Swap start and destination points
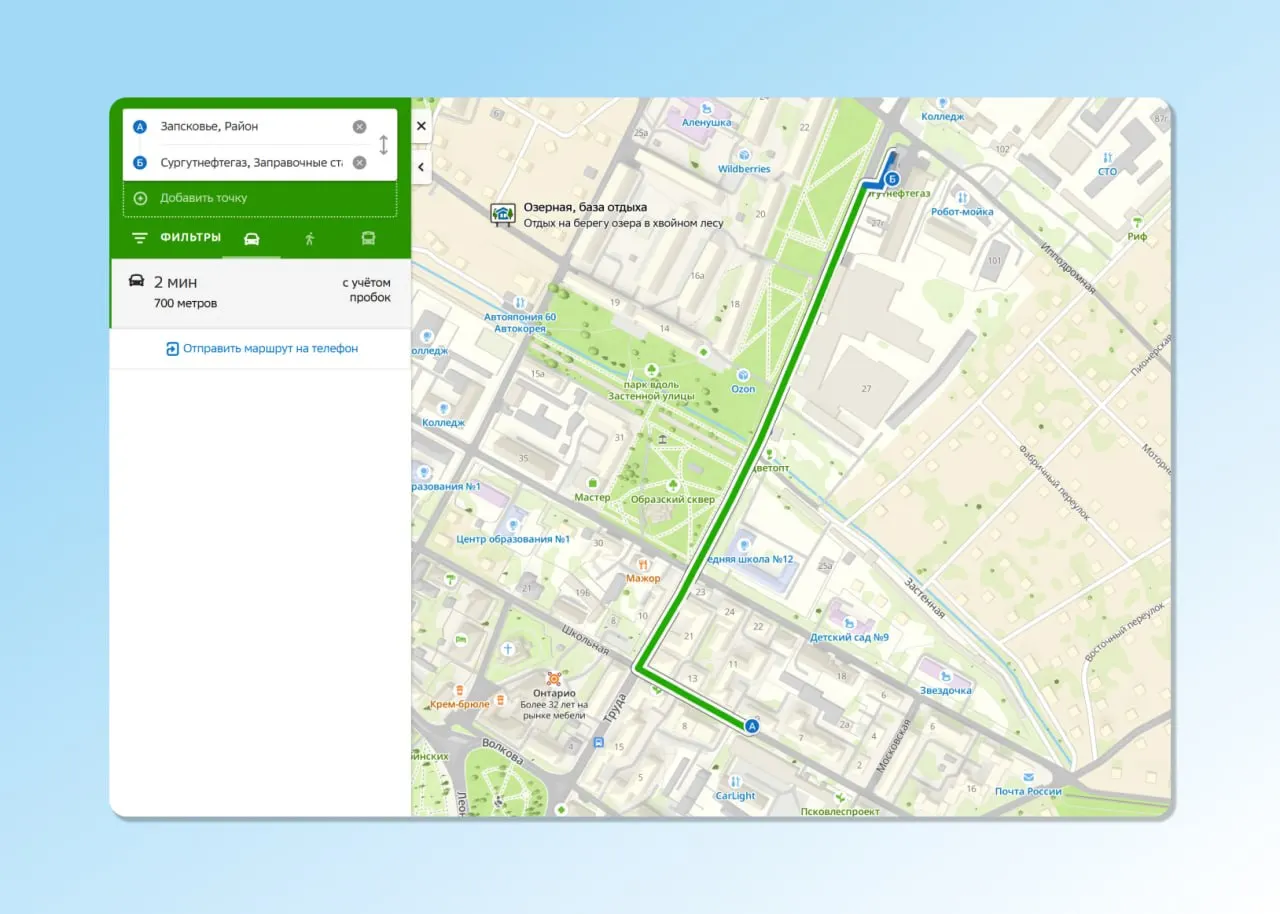This screenshot has width=1280, height=914. point(383,145)
